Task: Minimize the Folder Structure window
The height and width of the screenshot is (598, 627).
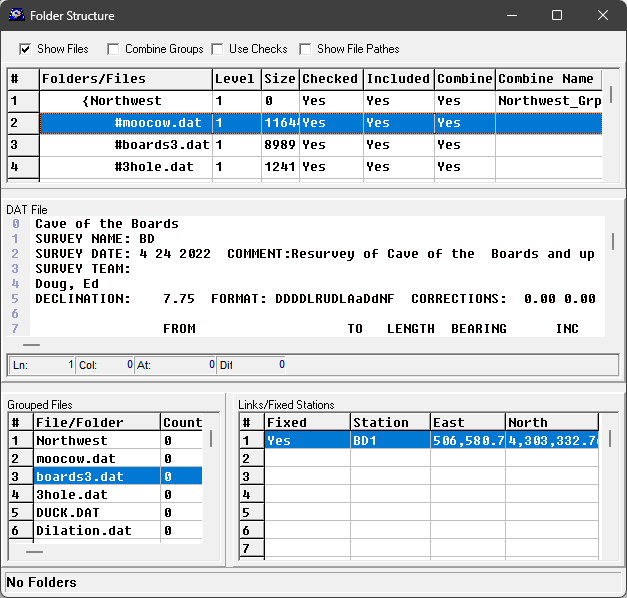Action: (512, 15)
